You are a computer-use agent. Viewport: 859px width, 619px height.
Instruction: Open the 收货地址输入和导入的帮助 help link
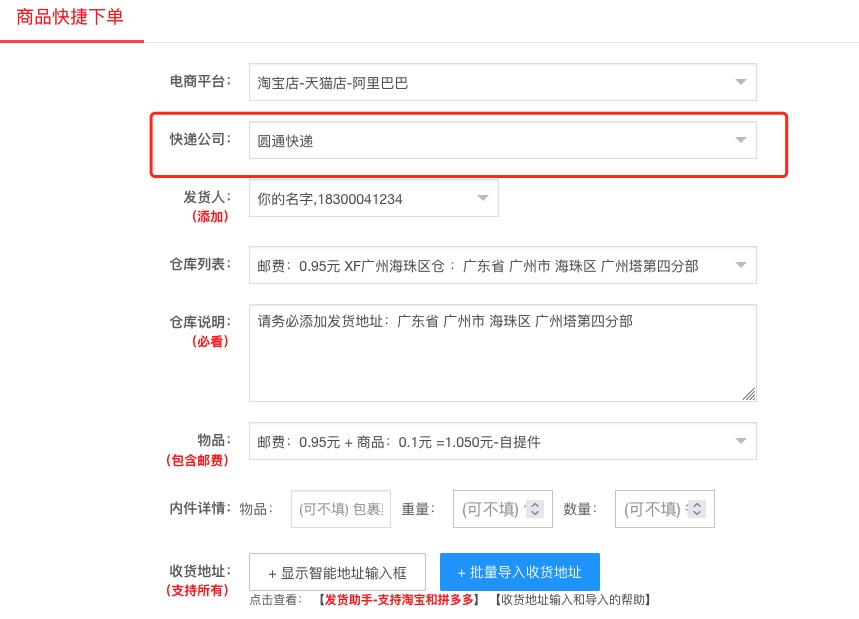(573, 600)
